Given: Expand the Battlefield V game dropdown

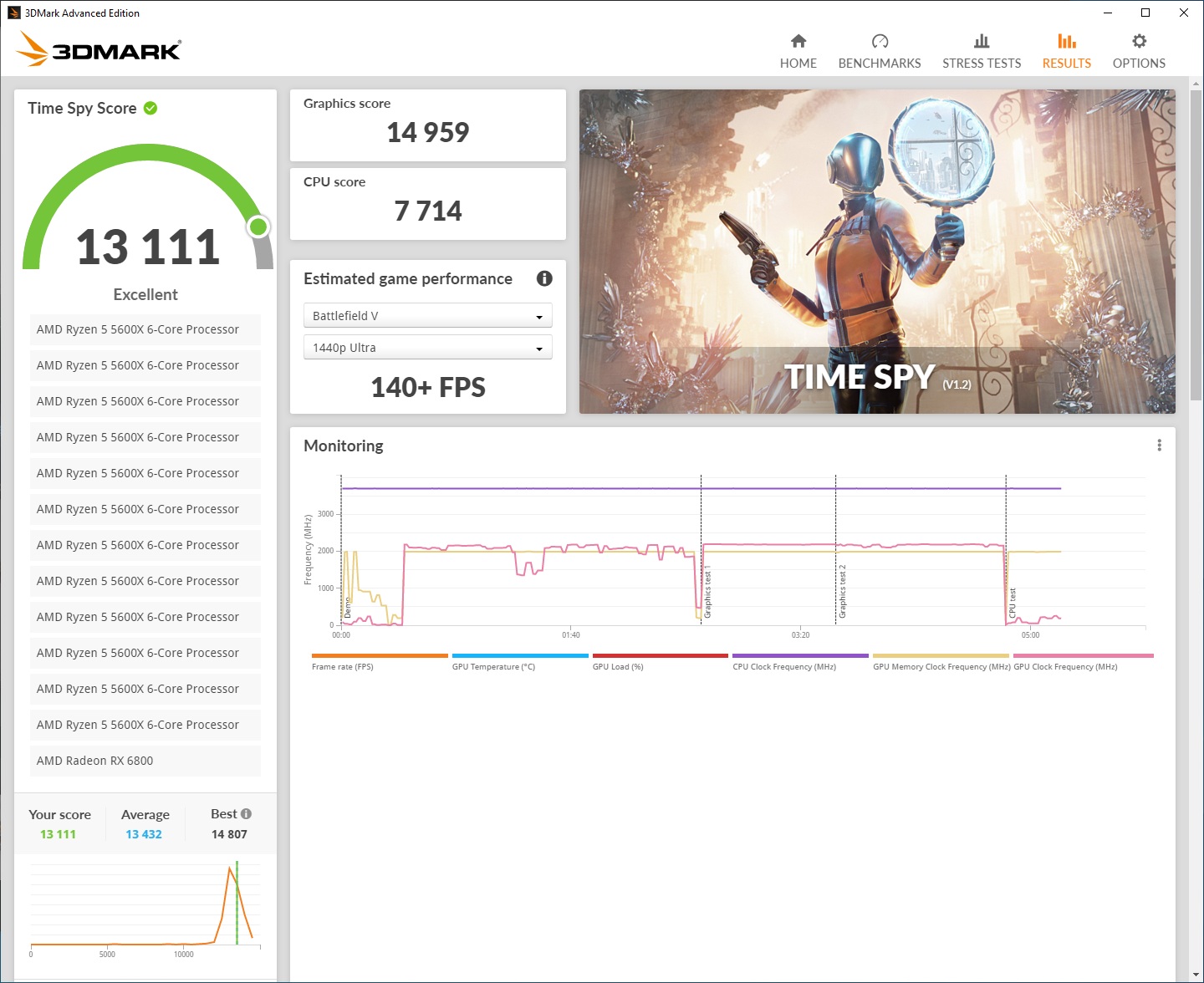Looking at the screenshot, I should coord(428,315).
